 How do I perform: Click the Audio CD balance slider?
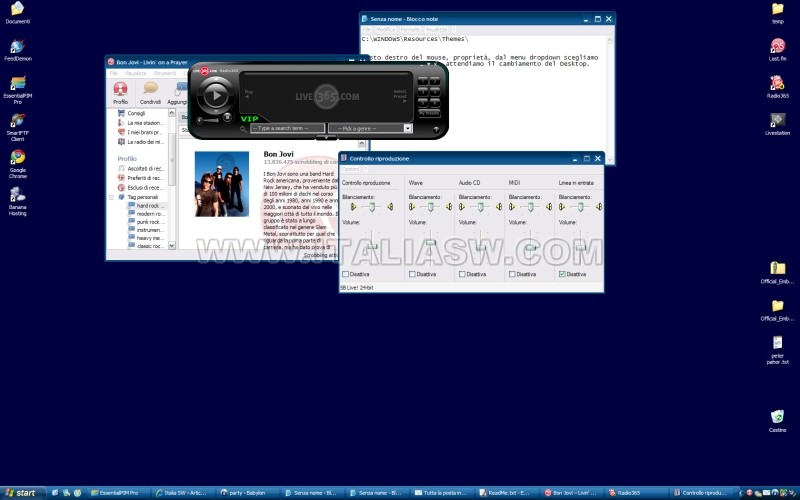480,207
